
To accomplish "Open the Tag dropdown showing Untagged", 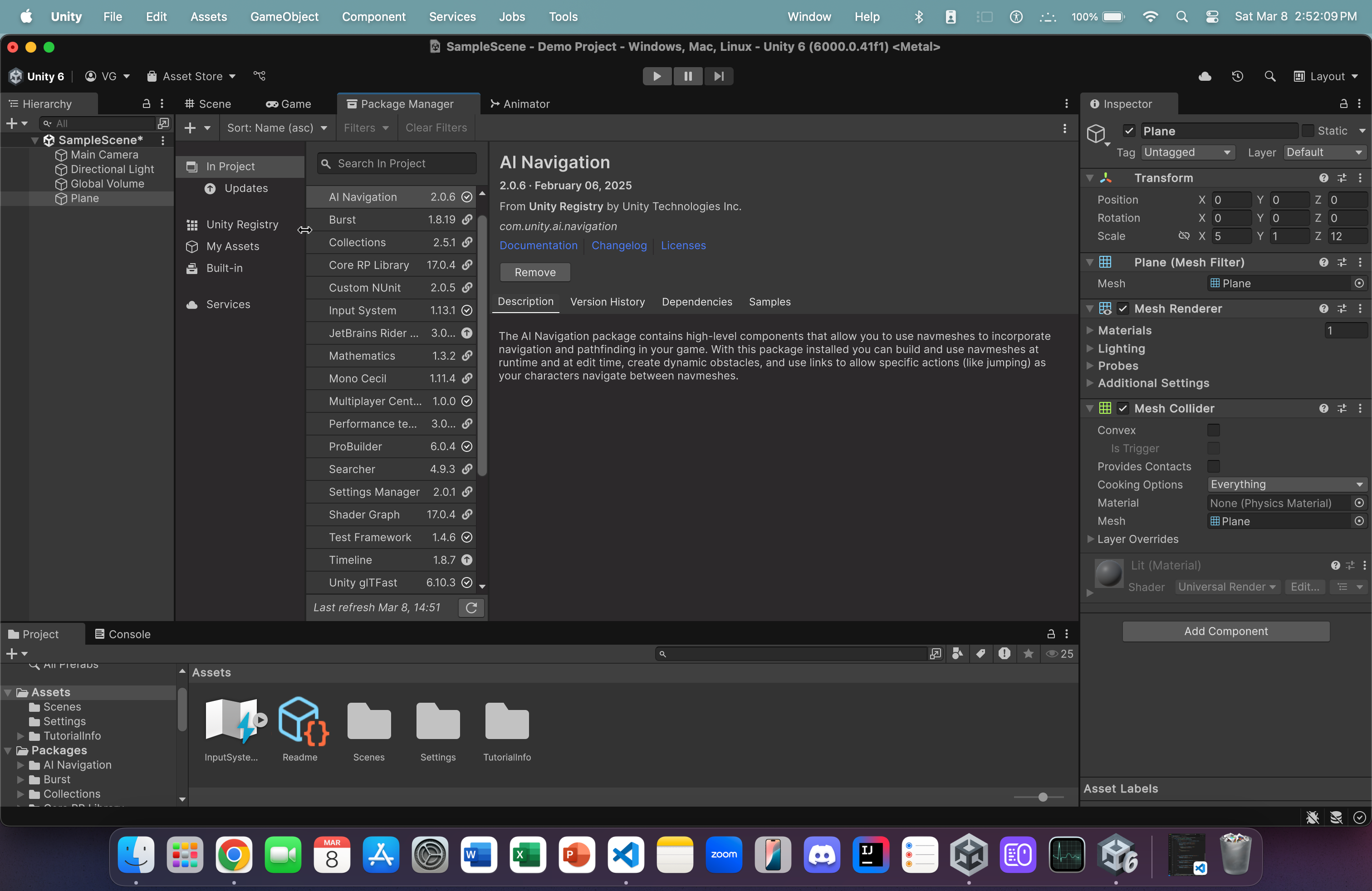I will (1187, 153).
